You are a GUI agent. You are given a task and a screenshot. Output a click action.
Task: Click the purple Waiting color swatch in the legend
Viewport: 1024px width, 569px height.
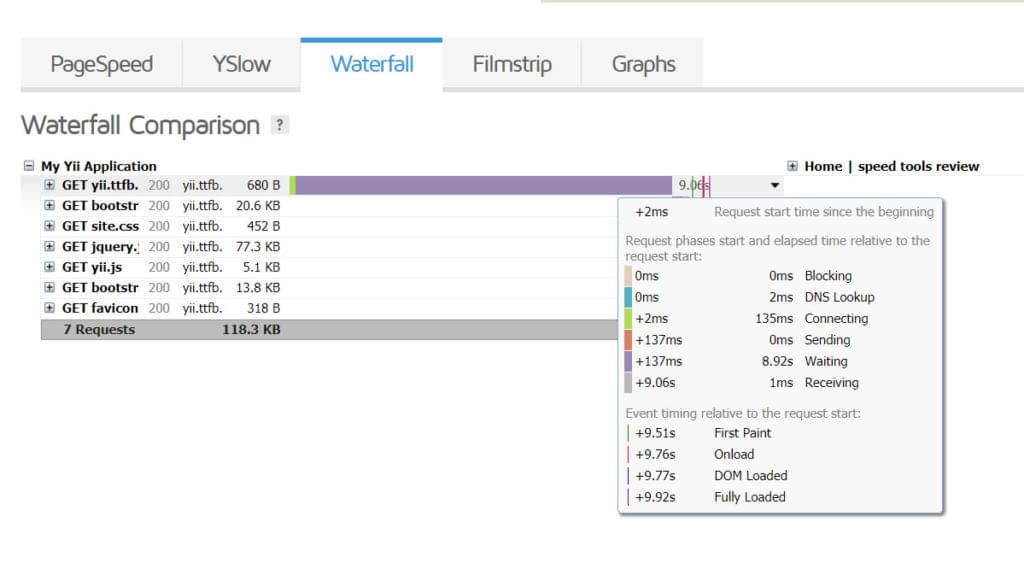(x=629, y=361)
